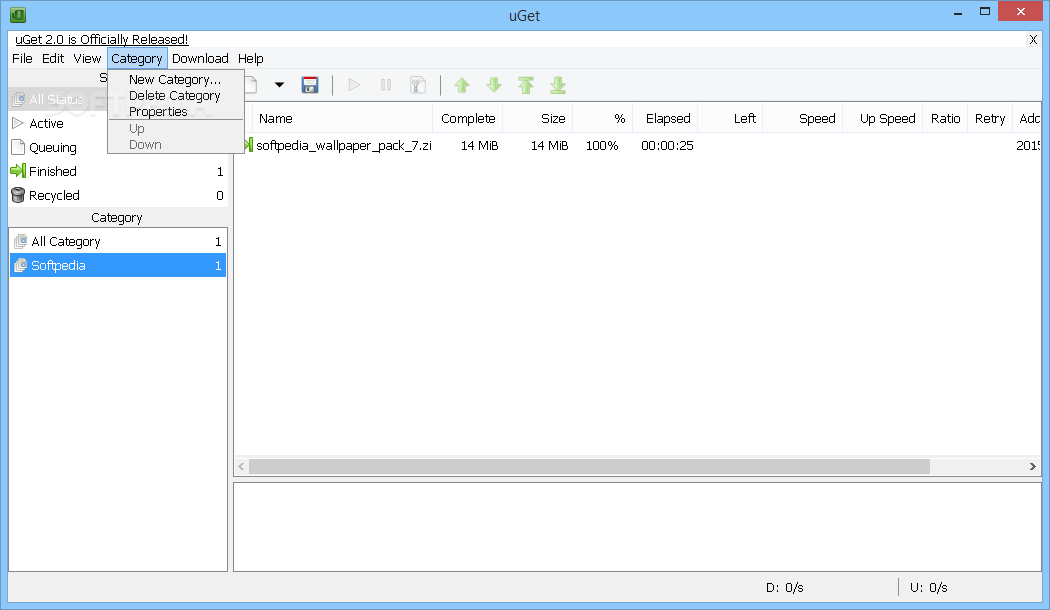Select the Recycled status row
The image size is (1050, 610).
tap(119, 196)
